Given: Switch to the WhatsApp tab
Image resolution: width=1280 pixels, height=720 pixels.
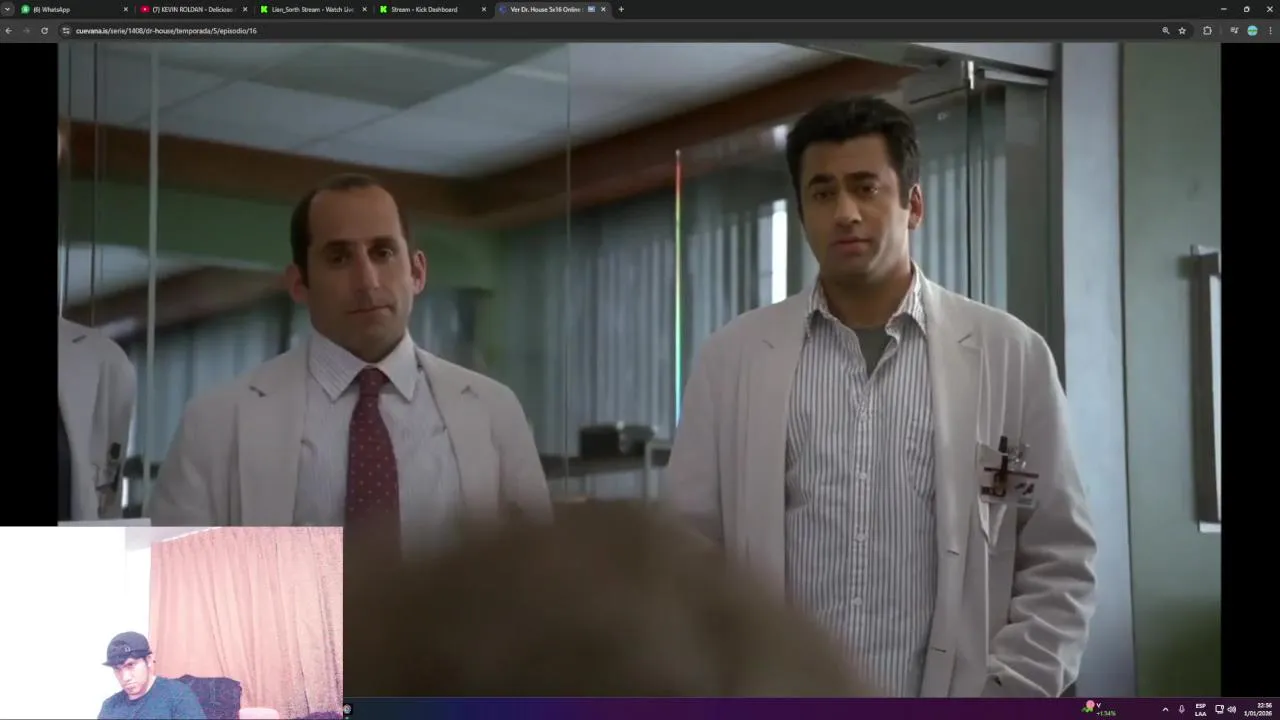Looking at the screenshot, I should pyautogui.click(x=73, y=9).
